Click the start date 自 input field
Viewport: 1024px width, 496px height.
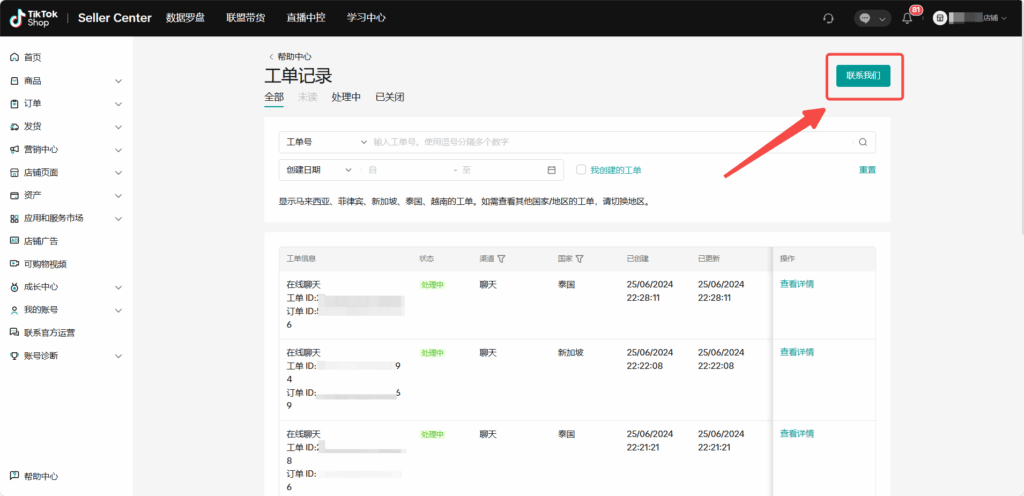[408, 170]
